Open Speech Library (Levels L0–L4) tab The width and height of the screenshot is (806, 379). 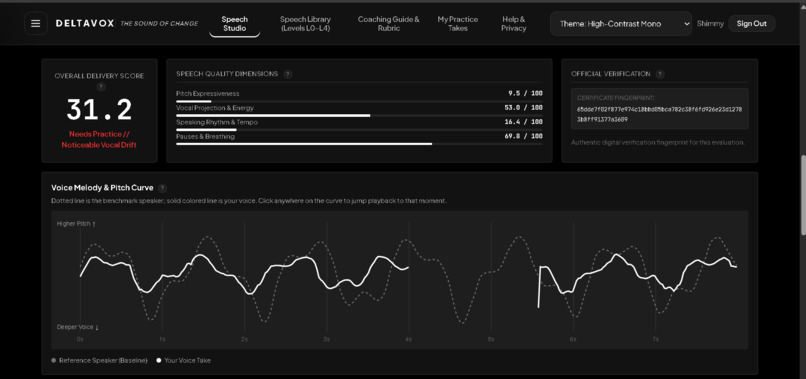(305, 24)
